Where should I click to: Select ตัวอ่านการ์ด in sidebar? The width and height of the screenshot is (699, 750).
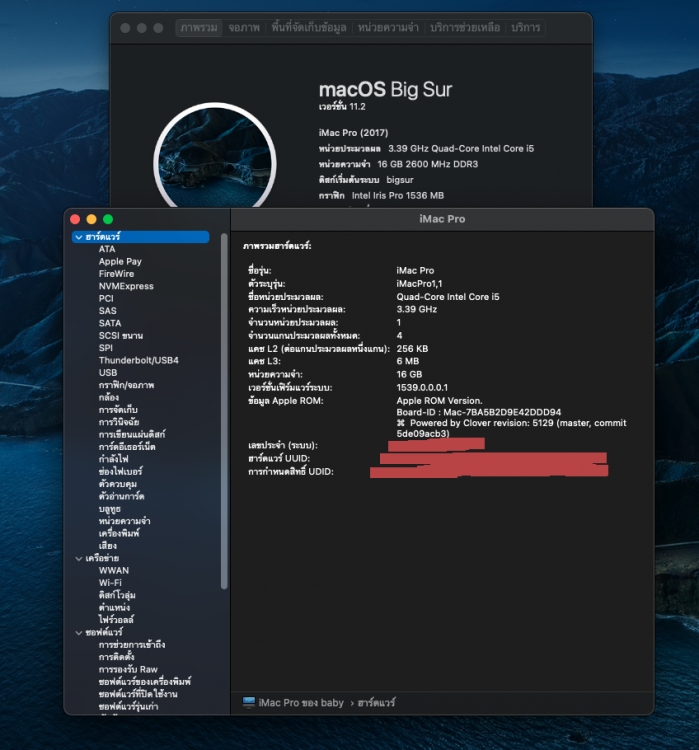(121, 496)
